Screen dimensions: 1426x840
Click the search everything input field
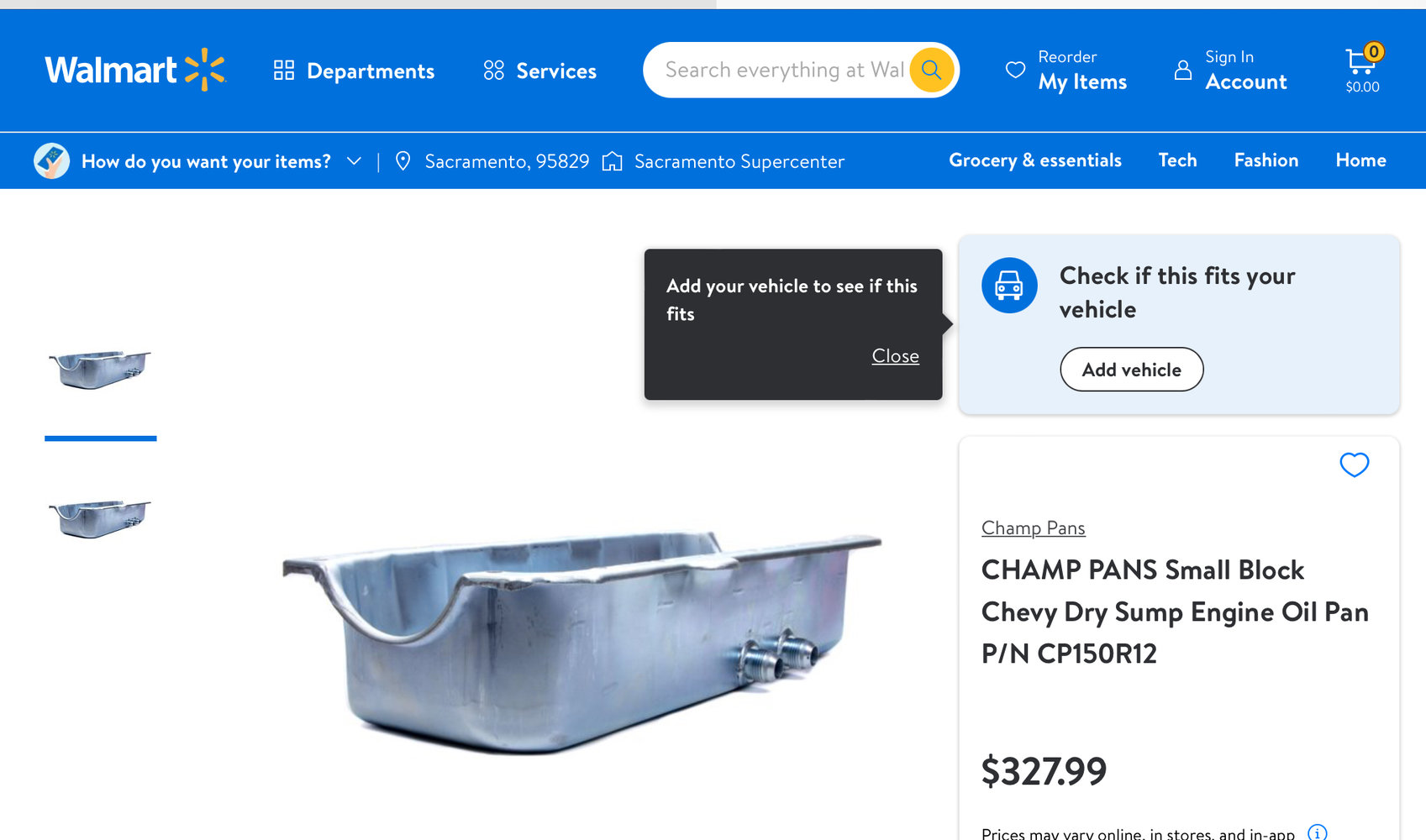pos(783,70)
